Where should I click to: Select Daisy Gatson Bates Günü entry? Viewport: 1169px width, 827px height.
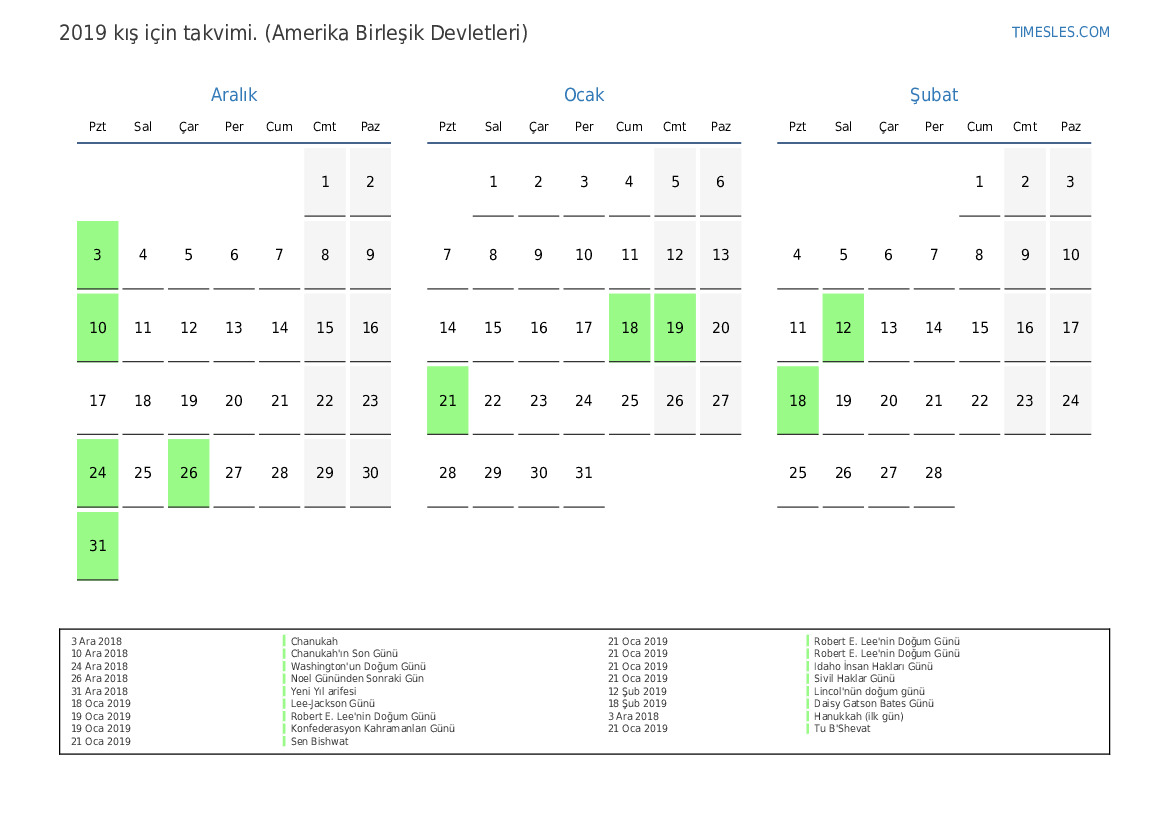[x=873, y=704]
